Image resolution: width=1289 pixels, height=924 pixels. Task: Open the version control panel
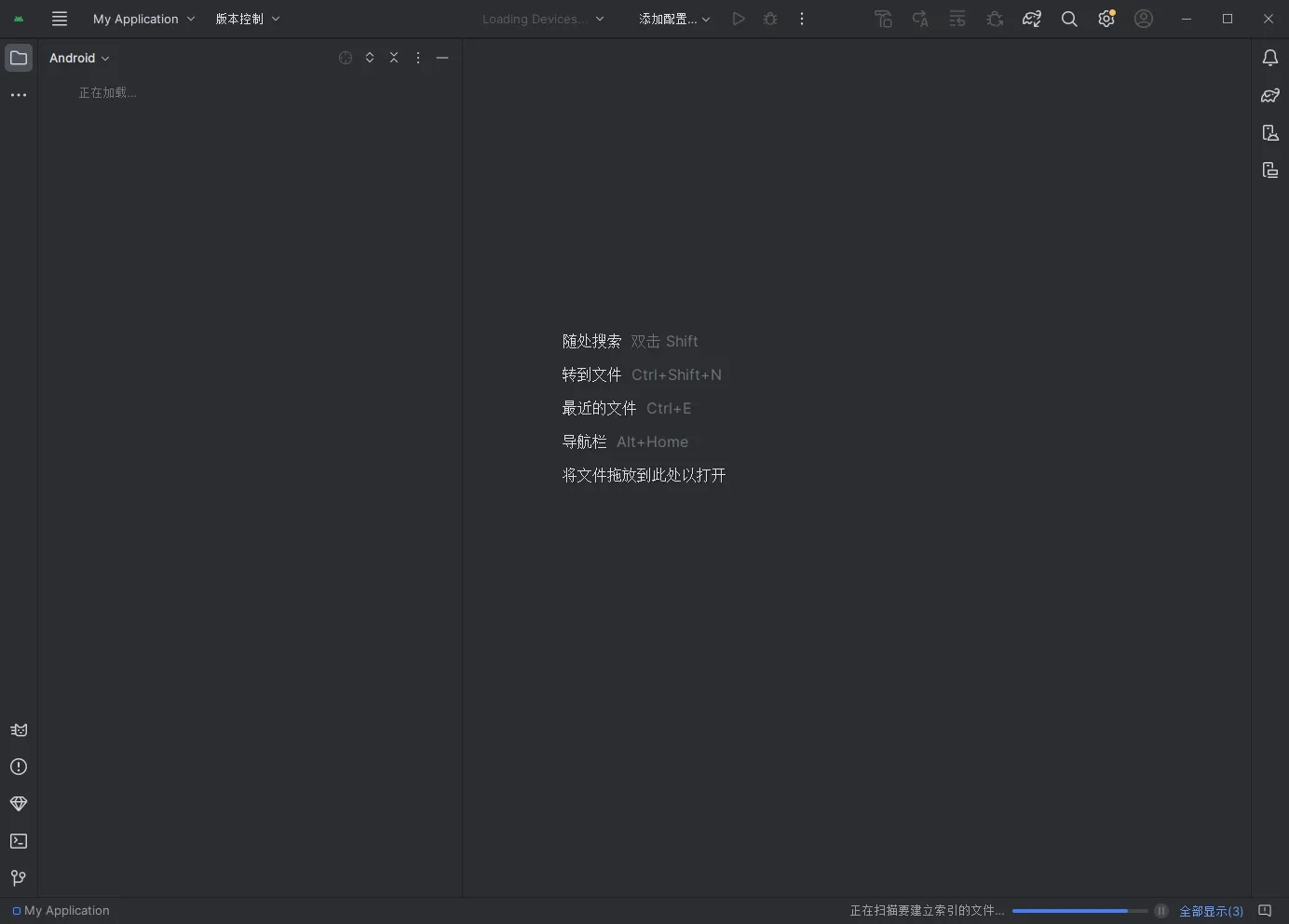[18, 878]
